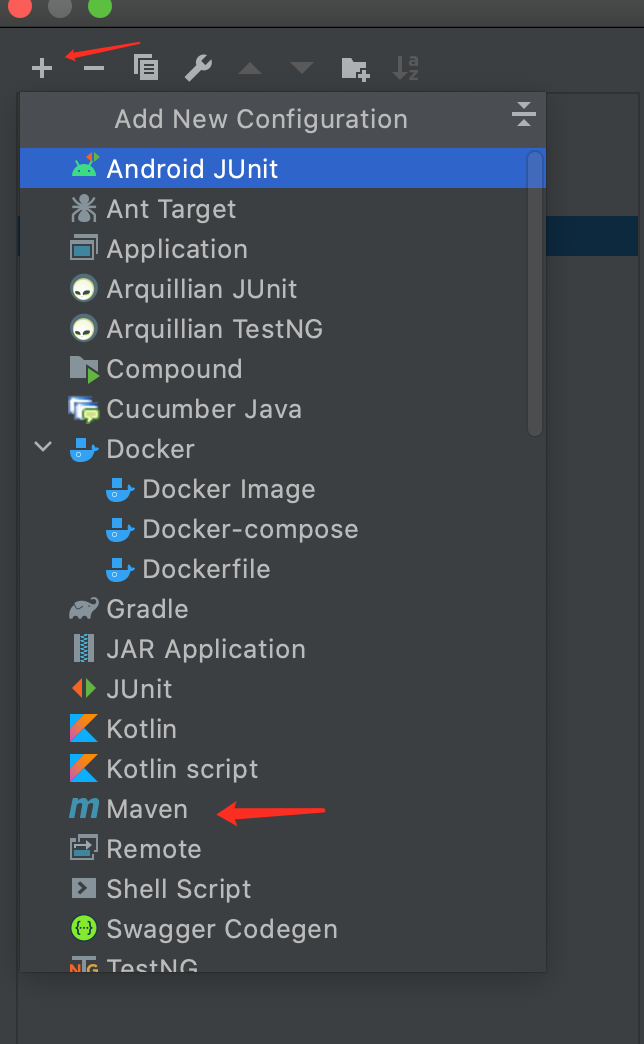Click the collapse-all icon in popup header

click(523, 114)
